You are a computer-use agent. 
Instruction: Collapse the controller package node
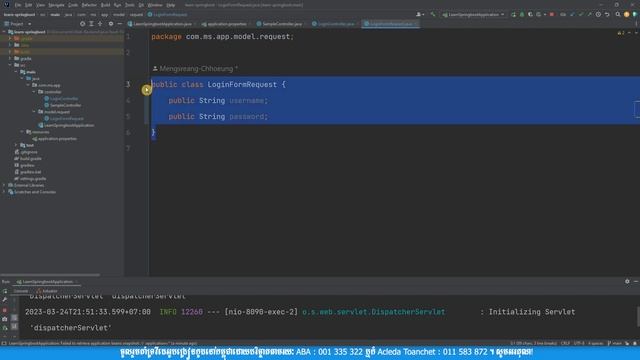coord(34,92)
